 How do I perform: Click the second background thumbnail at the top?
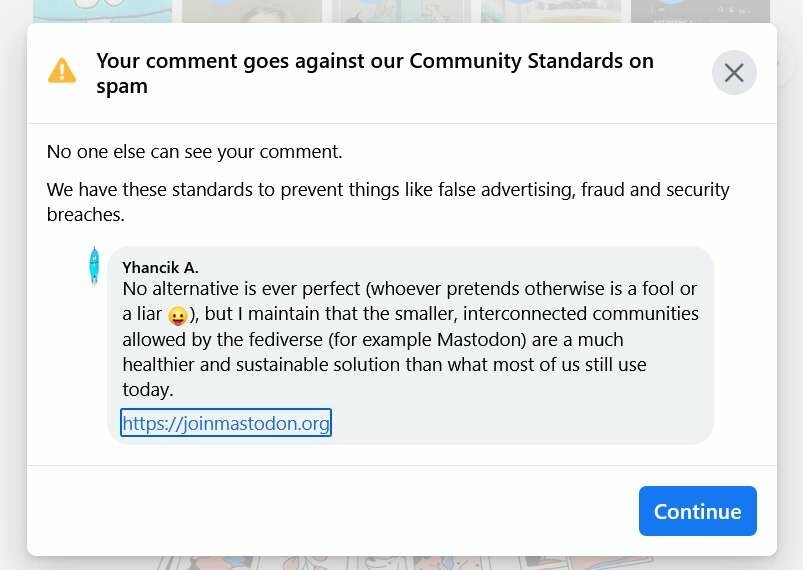pyautogui.click(x=252, y=11)
